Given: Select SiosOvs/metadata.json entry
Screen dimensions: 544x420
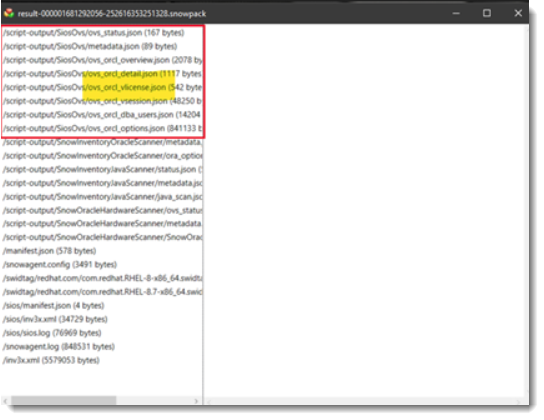Looking at the screenshot, I should pos(90,46).
